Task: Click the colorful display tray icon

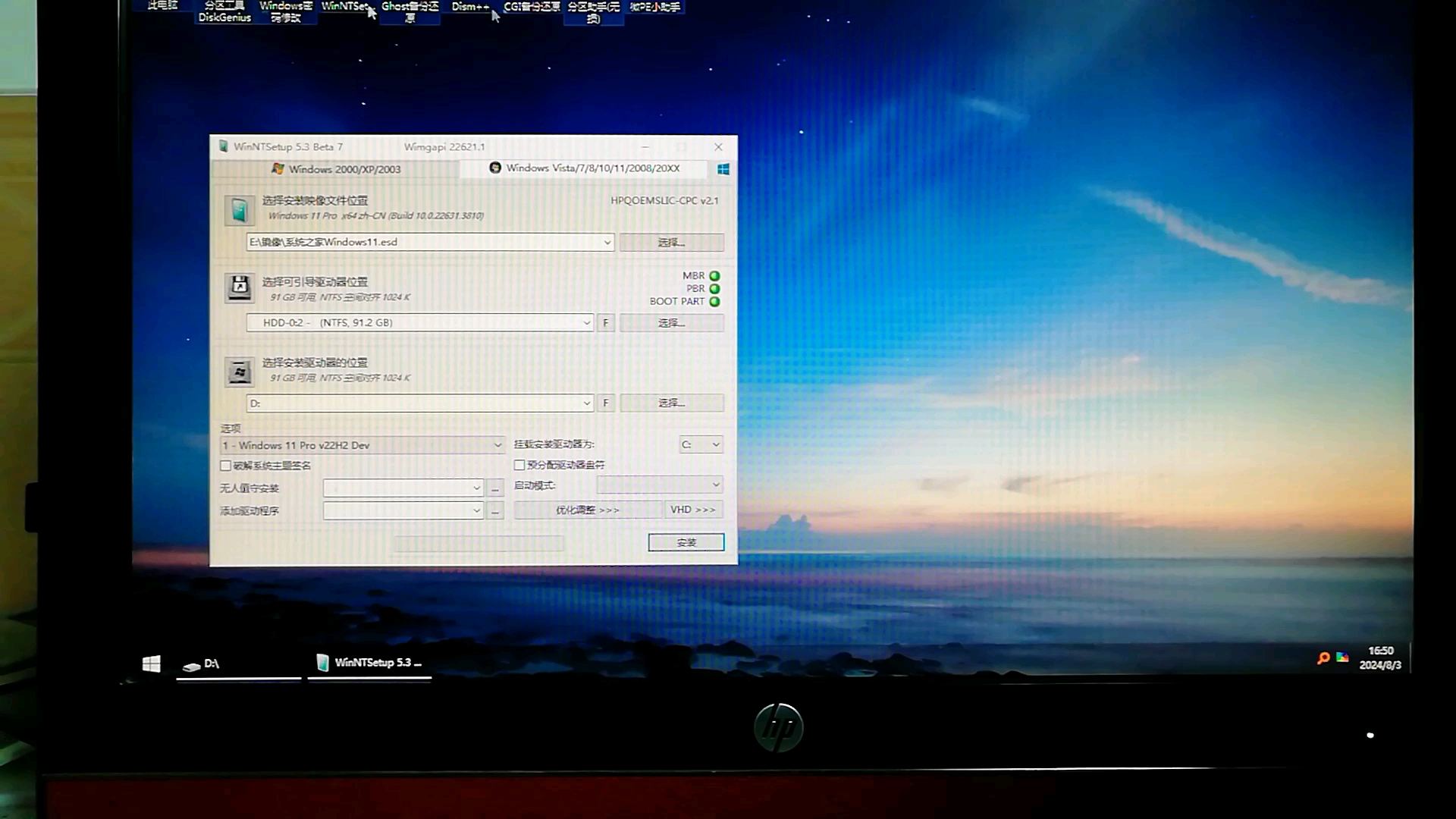Action: (x=1342, y=657)
